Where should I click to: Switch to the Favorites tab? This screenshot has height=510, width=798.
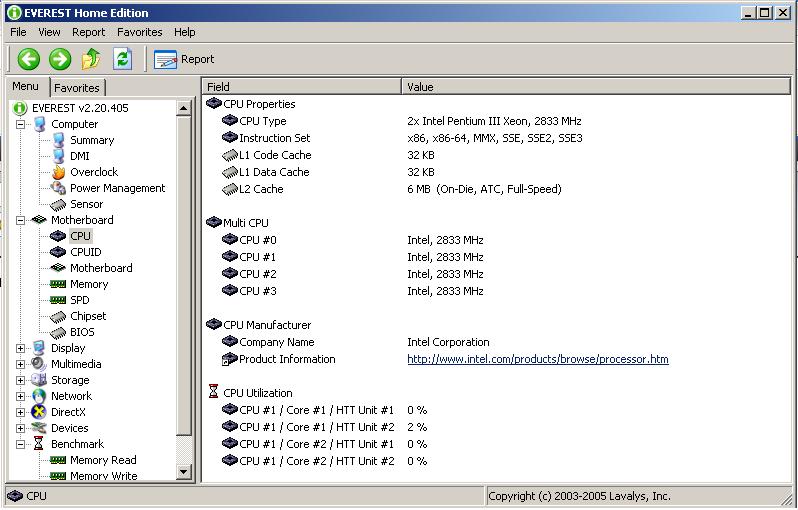coord(77,88)
